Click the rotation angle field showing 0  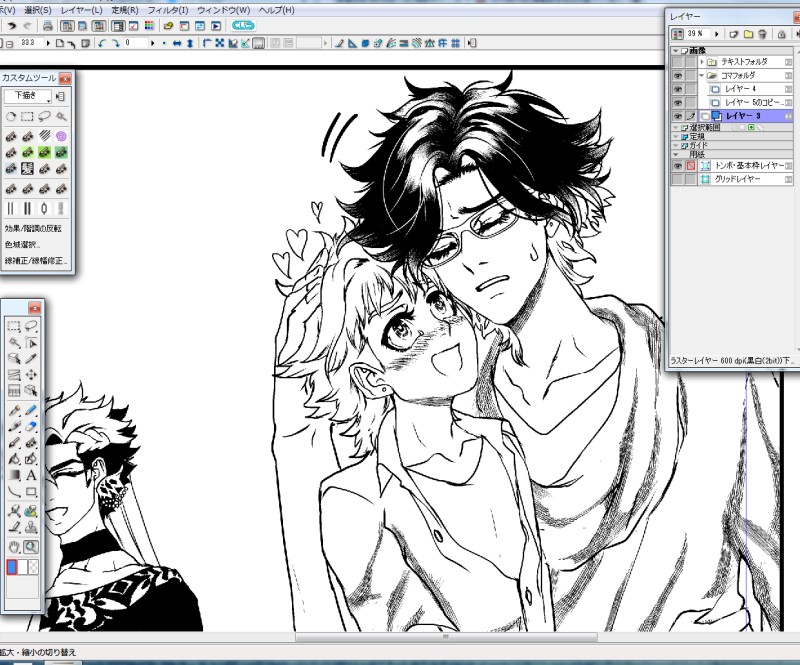(x=136, y=43)
